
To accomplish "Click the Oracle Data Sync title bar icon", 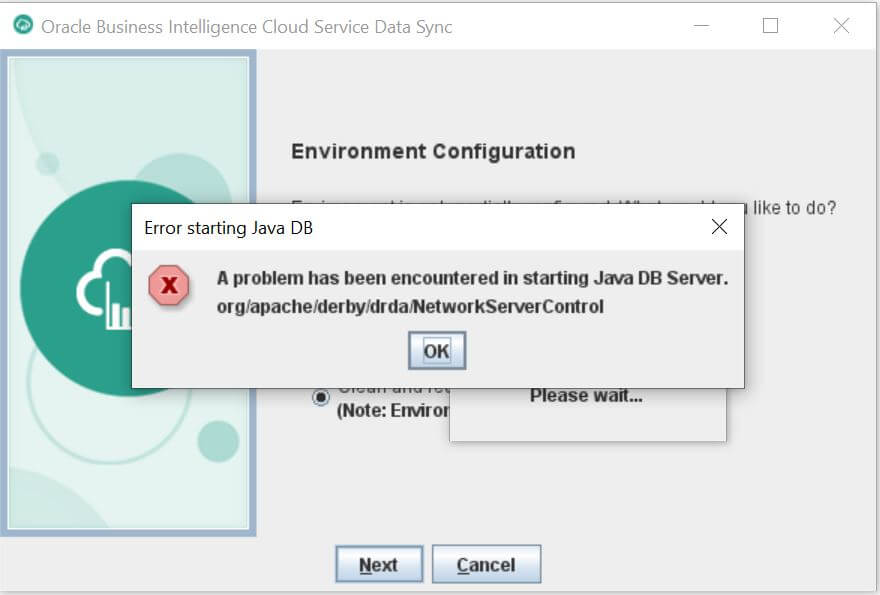I will click(23, 25).
